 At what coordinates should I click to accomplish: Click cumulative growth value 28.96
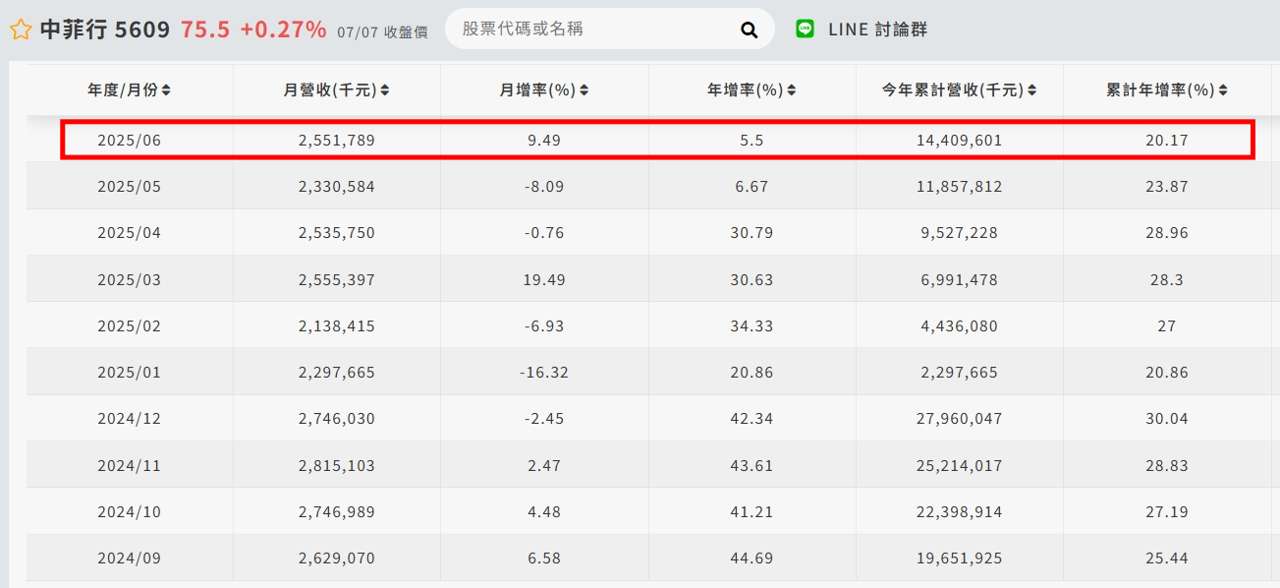tap(1167, 233)
